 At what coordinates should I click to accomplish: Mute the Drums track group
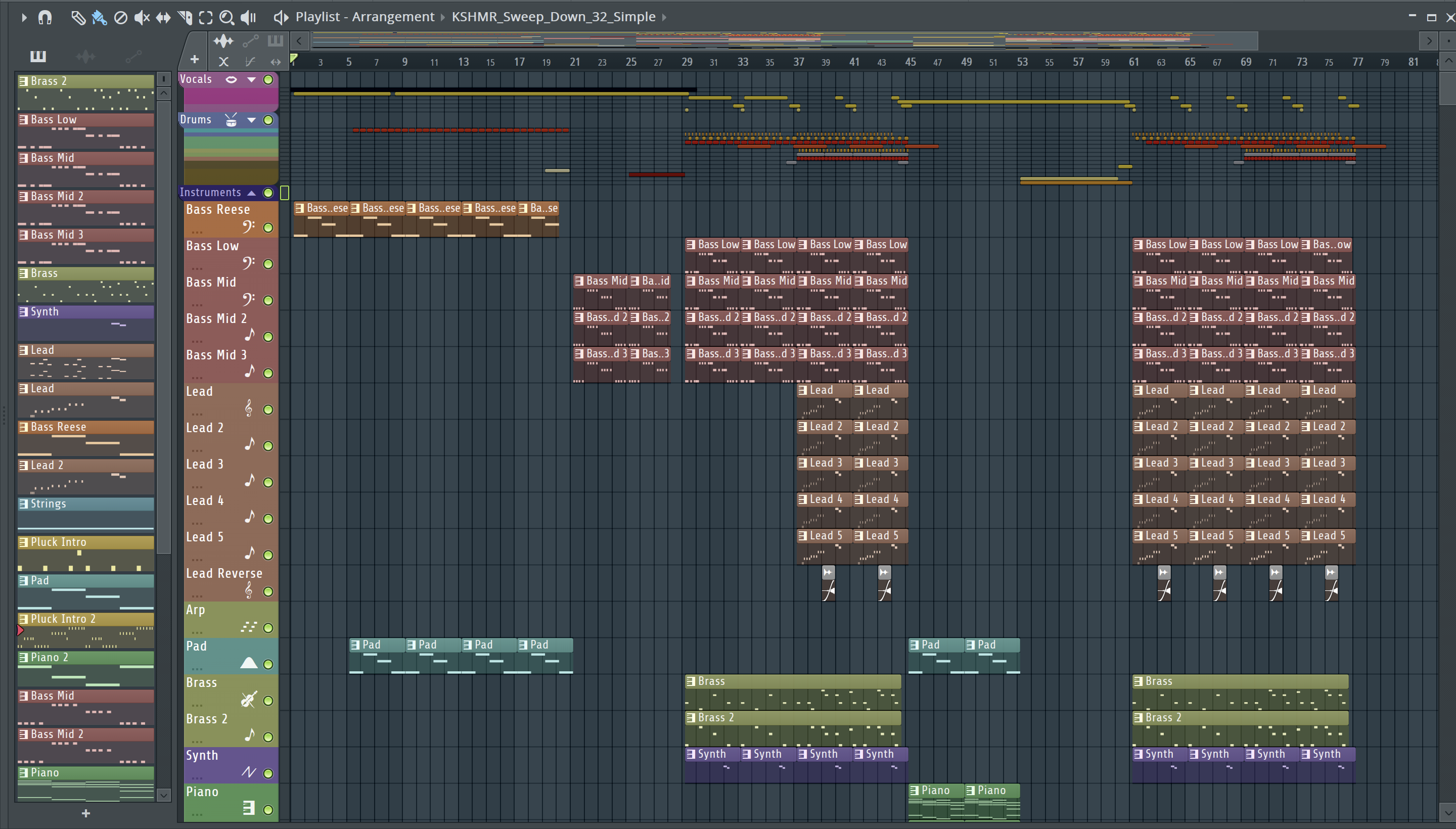pyautogui.click(x=268, y=120)
